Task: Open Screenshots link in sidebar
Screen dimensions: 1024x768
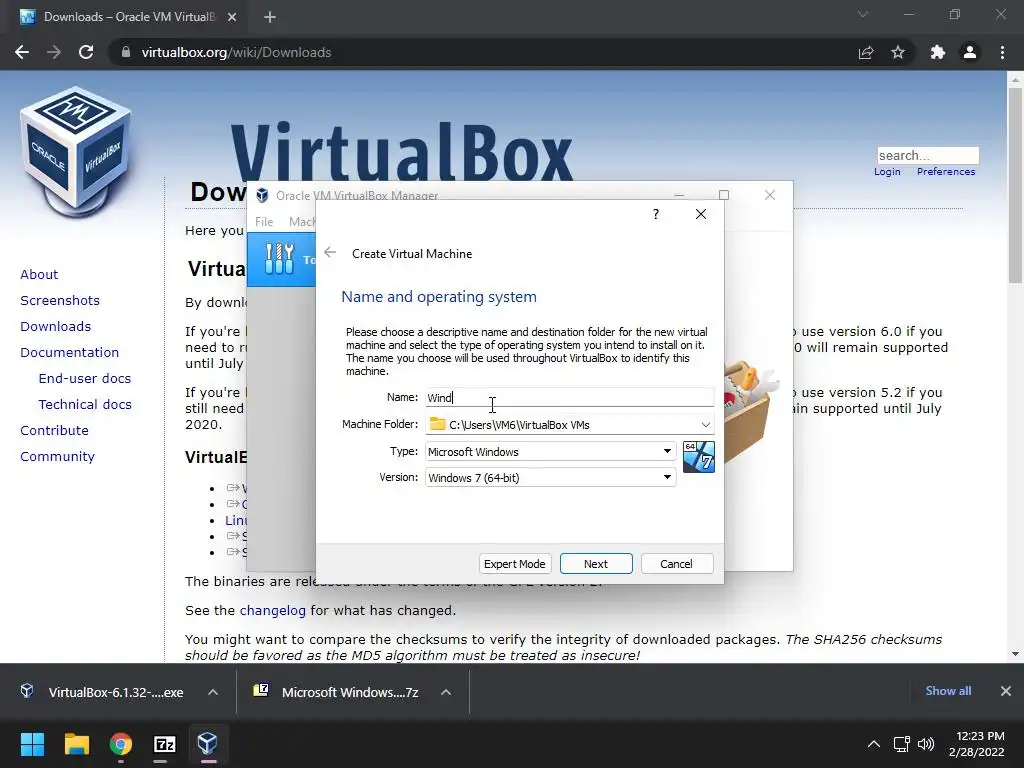Action: coord(60,300)
